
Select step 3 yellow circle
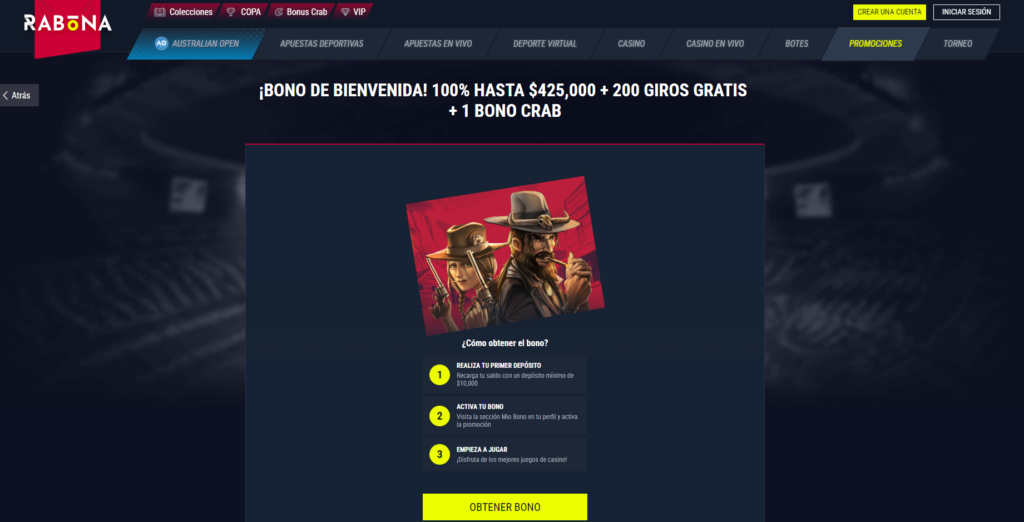(x=440, y=454)
